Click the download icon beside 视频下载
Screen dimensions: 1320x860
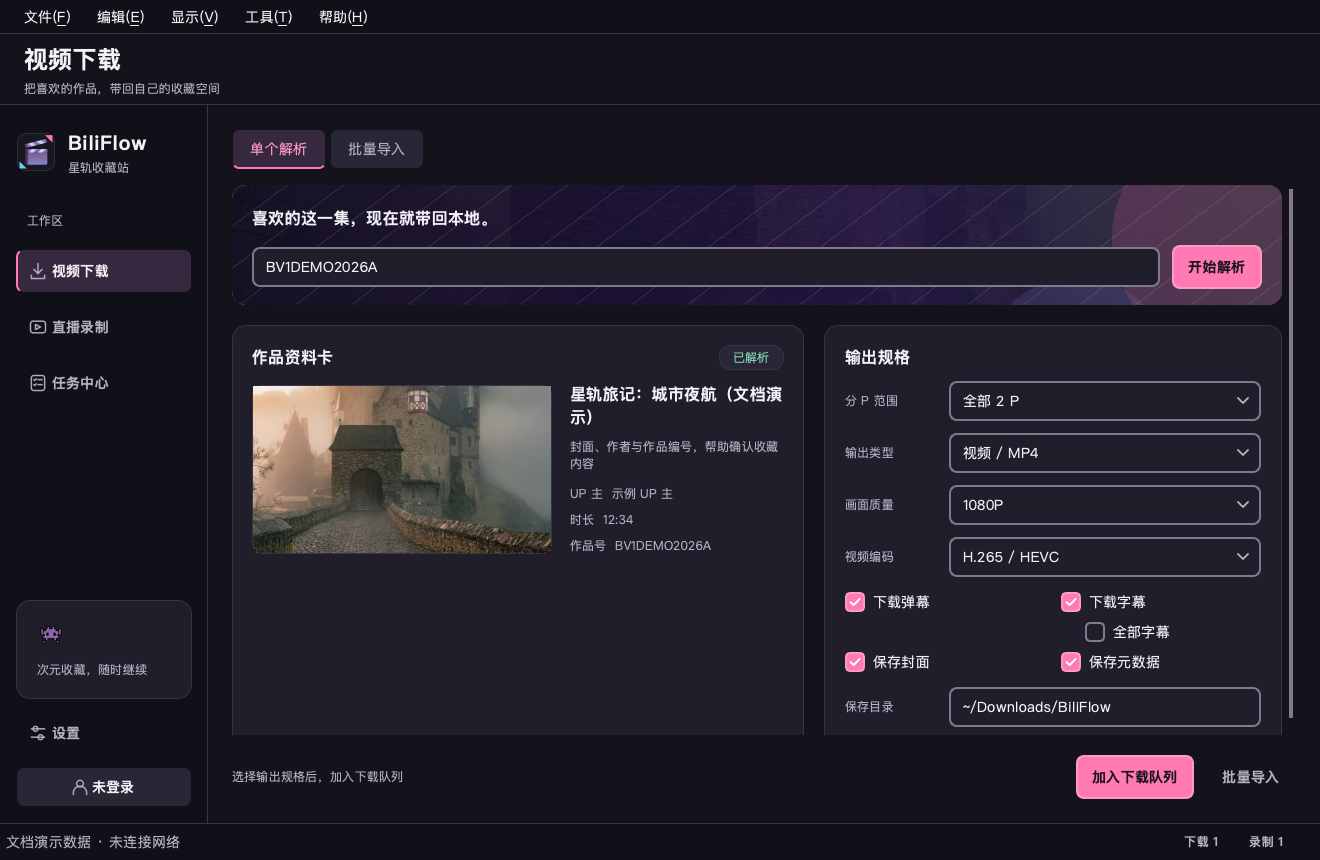(38, 271)
